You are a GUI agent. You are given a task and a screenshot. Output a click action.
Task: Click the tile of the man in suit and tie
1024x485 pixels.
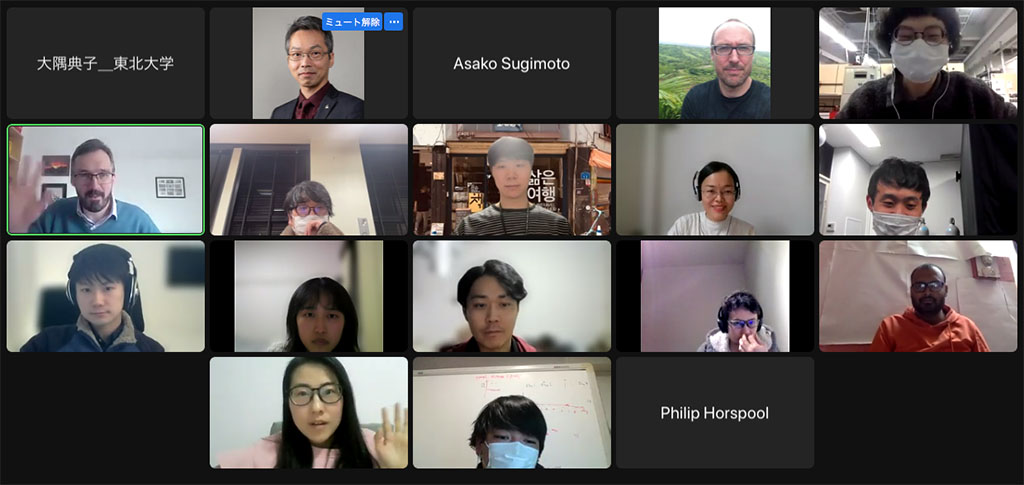[308, 63]
